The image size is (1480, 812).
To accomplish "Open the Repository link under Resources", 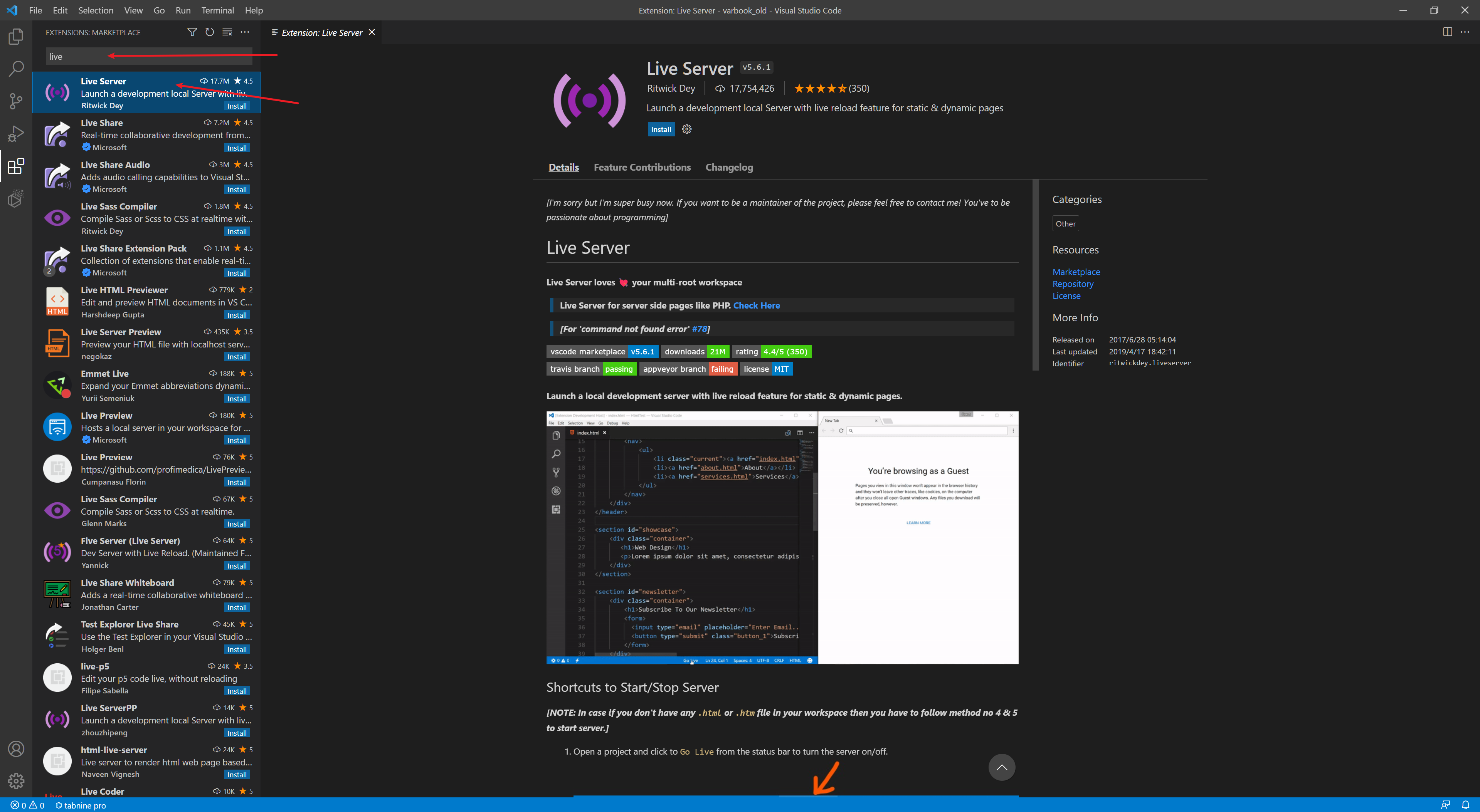I will point(1073,284).
